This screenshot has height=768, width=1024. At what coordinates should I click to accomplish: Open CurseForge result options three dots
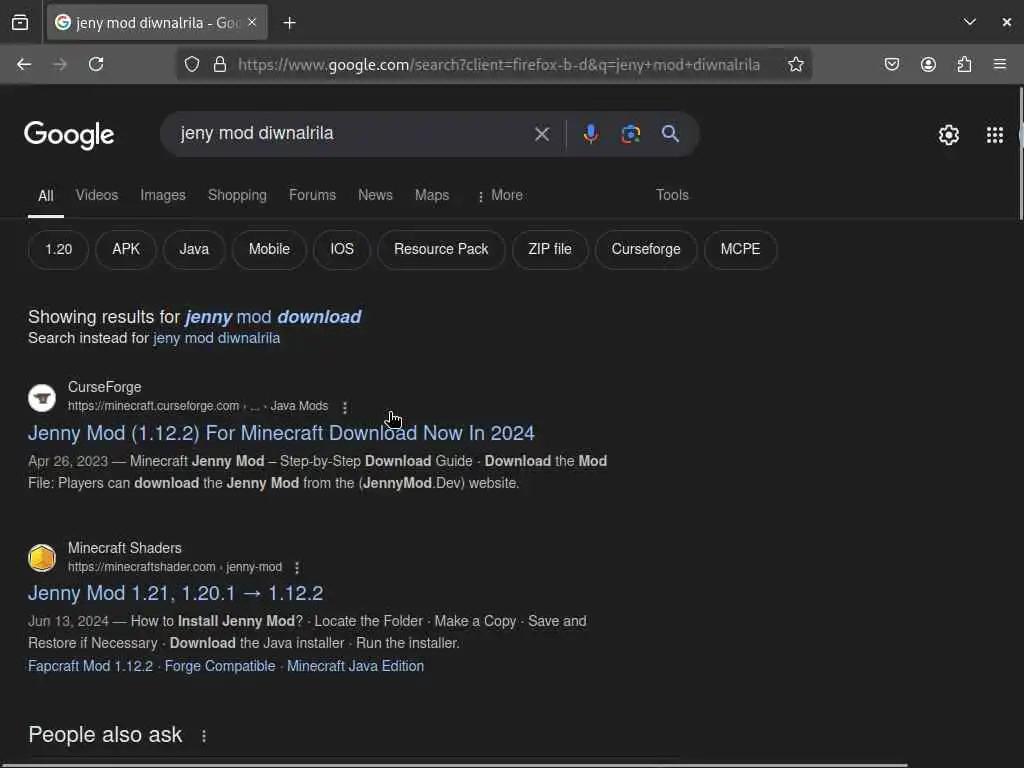point(345,407)
